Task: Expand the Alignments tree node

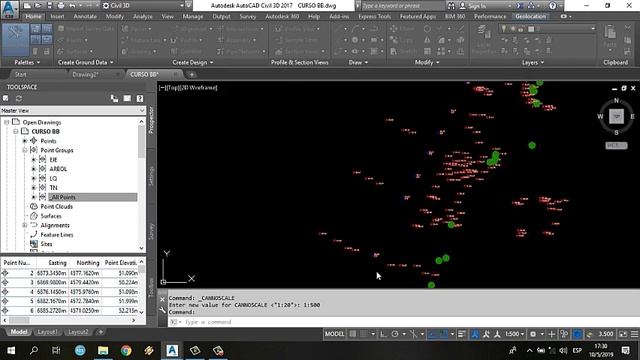Action: coord(24,225)
